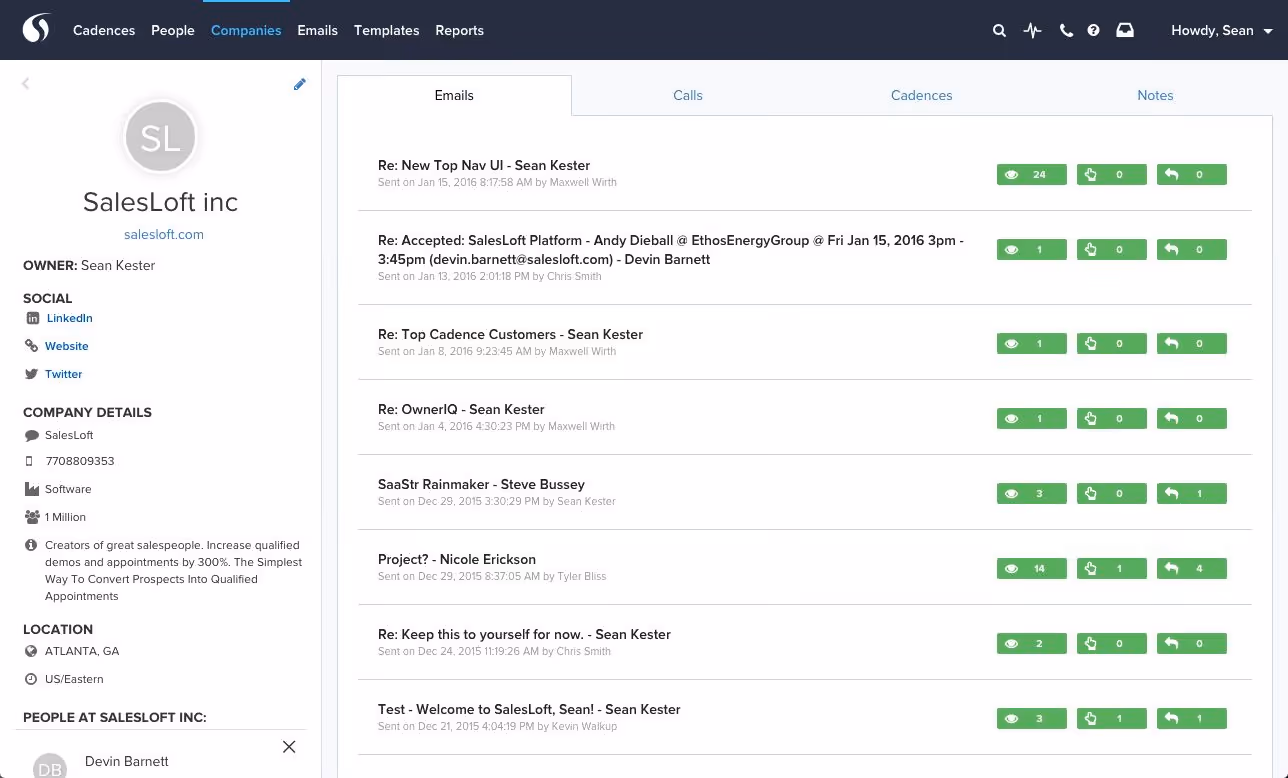Open the Twitter link
Viewport: 1288px width, 778px height.
64,374
